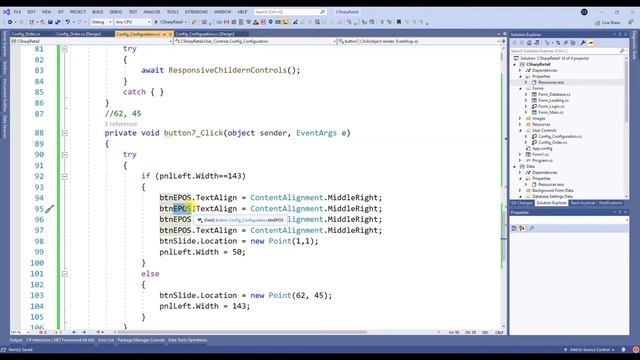The image size is (640, 360).
Task: Open the class navigation dropdown Config_Configuration
Action: click(x=256, y=41)
